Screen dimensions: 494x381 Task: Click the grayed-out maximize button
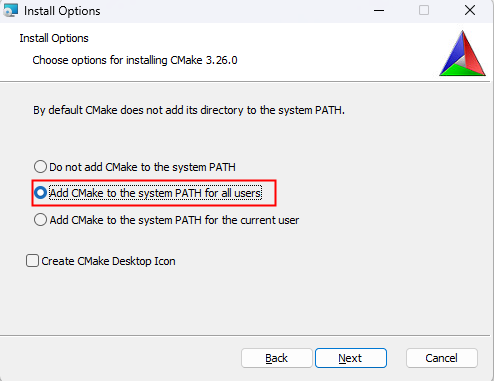(x=424, y=10)
